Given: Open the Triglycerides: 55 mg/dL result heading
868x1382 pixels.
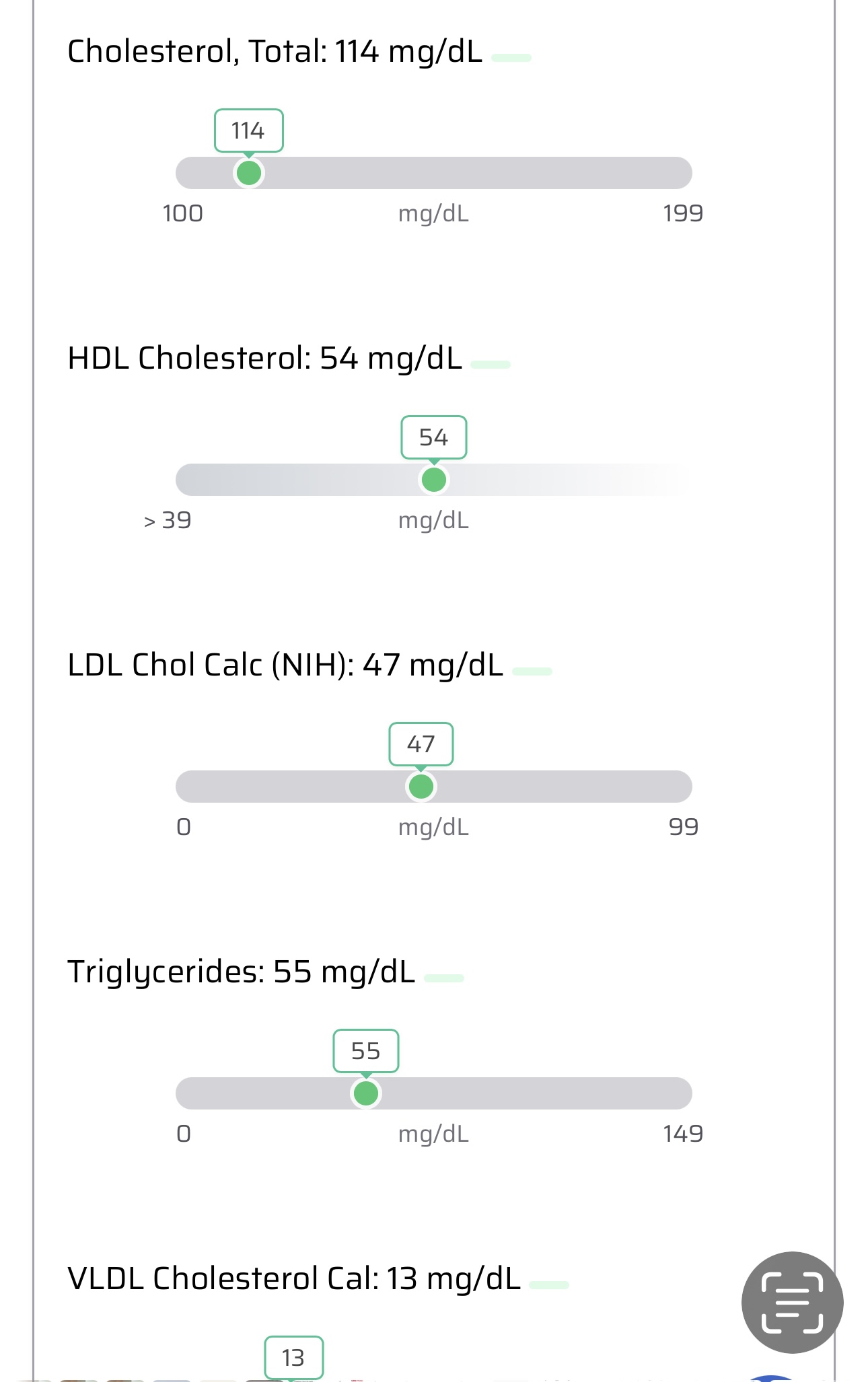Looking at the screenshot, I should [x=241, y=972].
